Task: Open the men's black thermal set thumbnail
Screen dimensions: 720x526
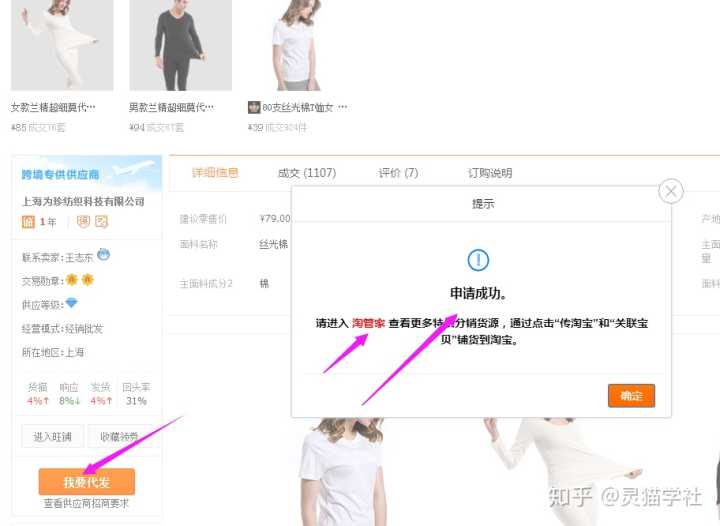Action: [x=180, y=45]
